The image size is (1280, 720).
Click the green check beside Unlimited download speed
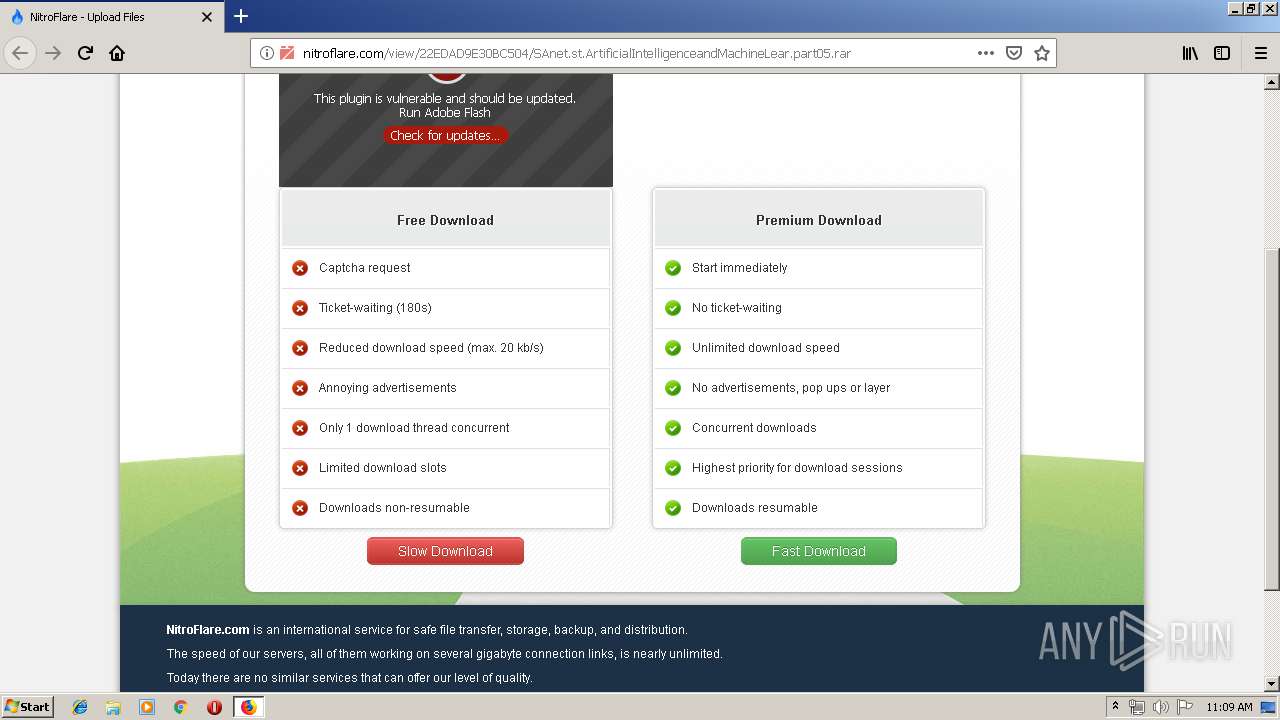[673, 348]
